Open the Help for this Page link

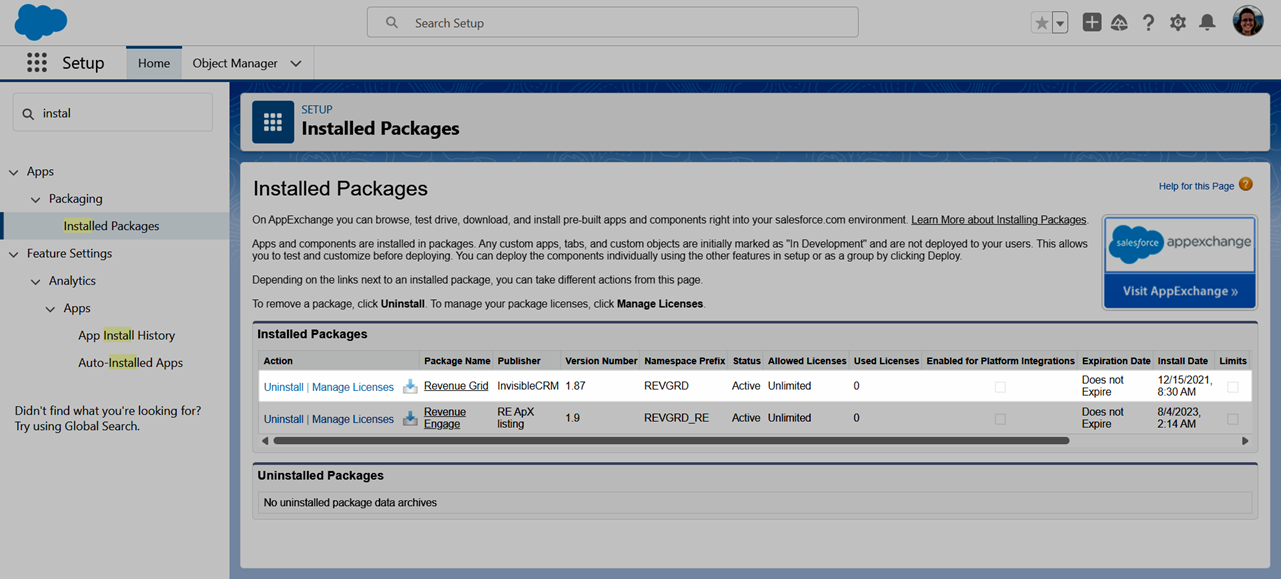1196,186
